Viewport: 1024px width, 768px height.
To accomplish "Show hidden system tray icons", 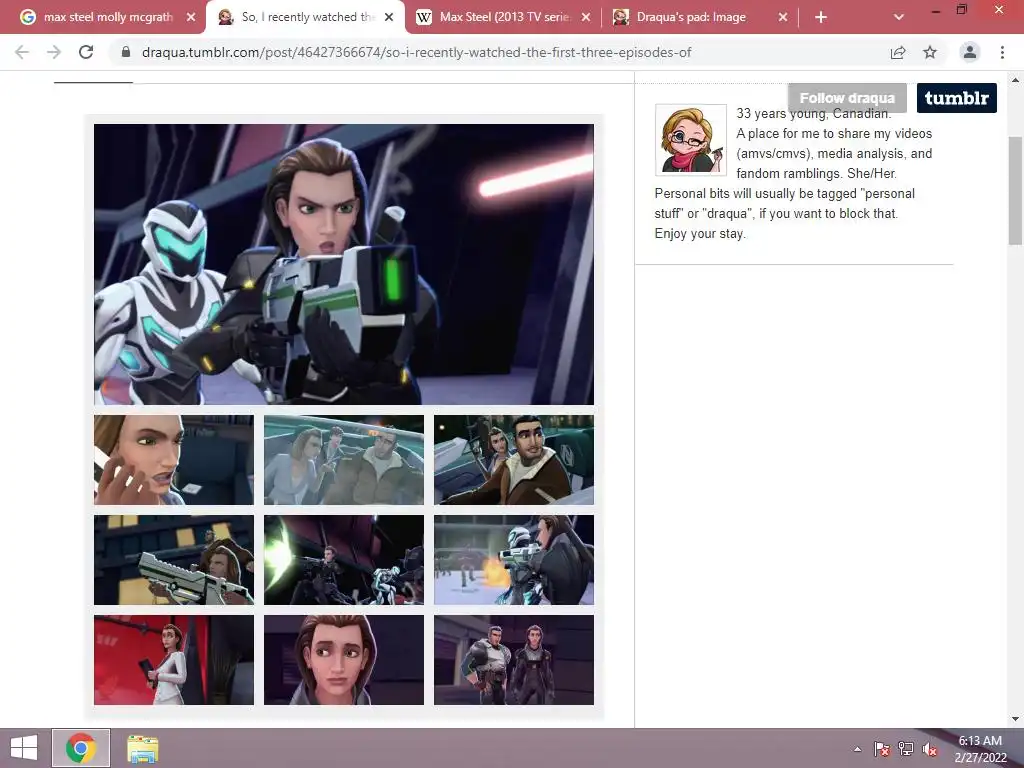I will 857,749.
